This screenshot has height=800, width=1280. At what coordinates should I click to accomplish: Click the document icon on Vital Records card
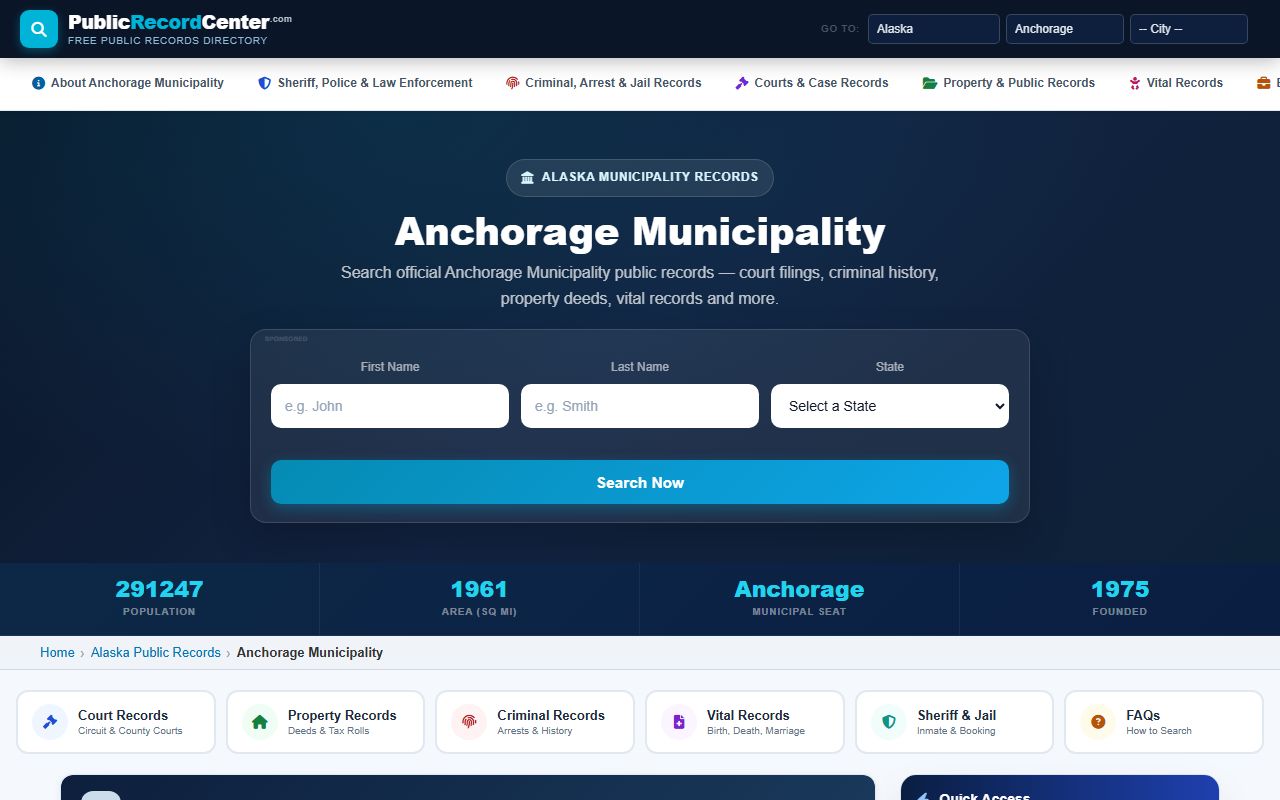[x=679, y=722]
